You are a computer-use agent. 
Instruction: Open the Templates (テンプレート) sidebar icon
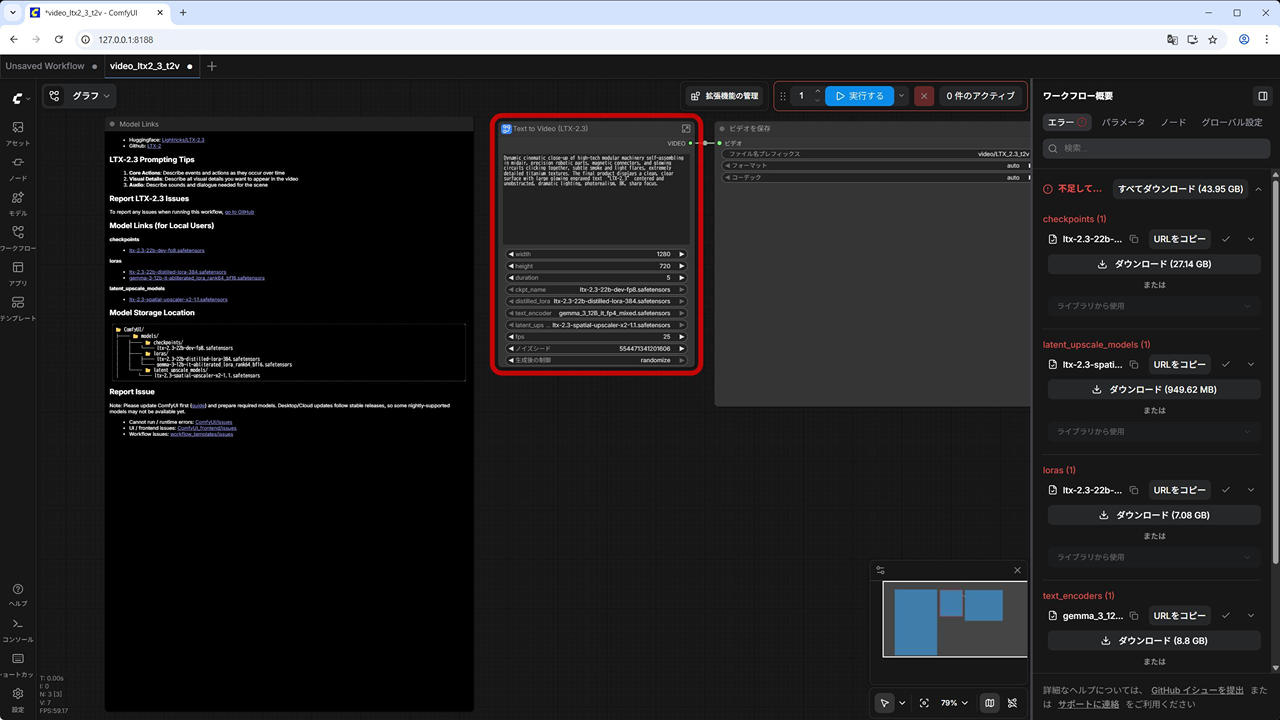click(x=18, y=308)
